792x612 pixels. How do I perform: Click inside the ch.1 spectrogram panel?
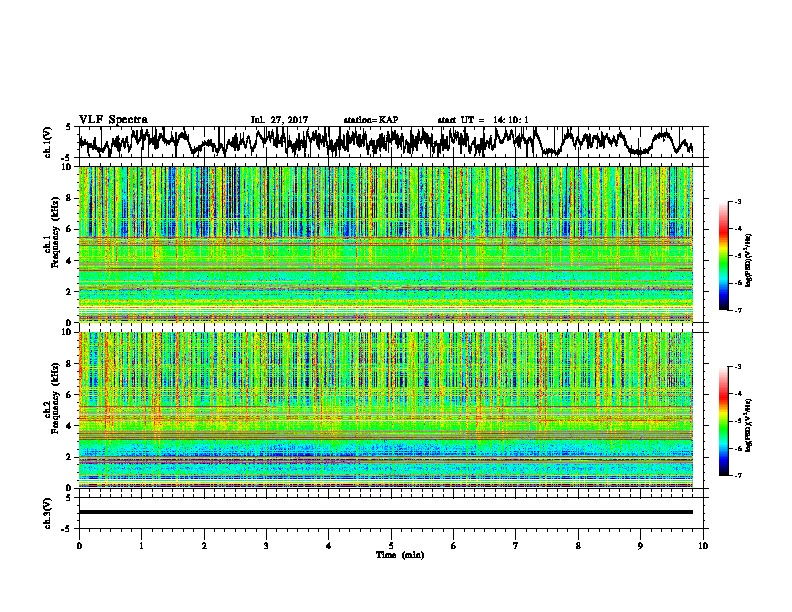(385, 244)
